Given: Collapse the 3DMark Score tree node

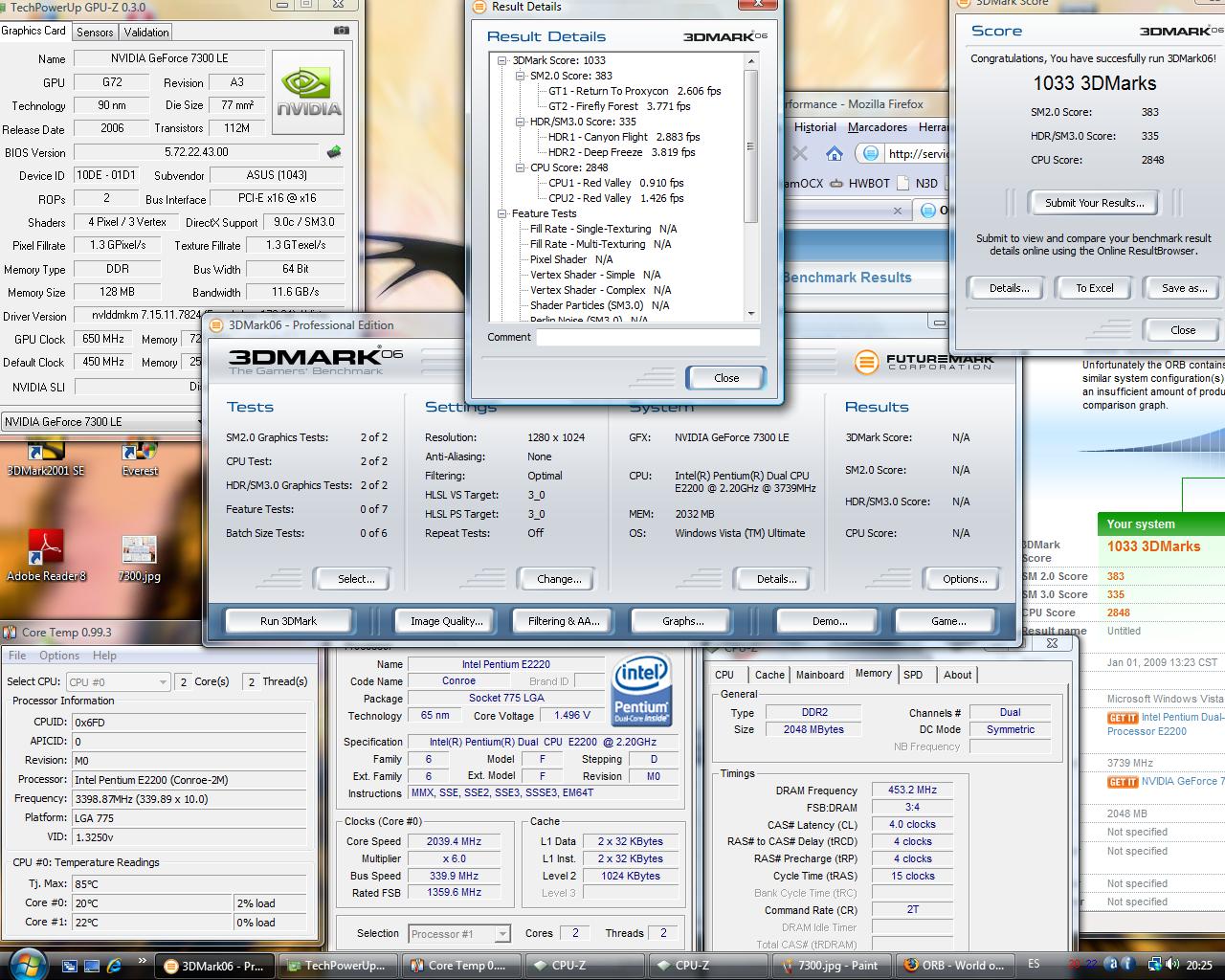Looking at the screenshot, I should pos(502,60).
